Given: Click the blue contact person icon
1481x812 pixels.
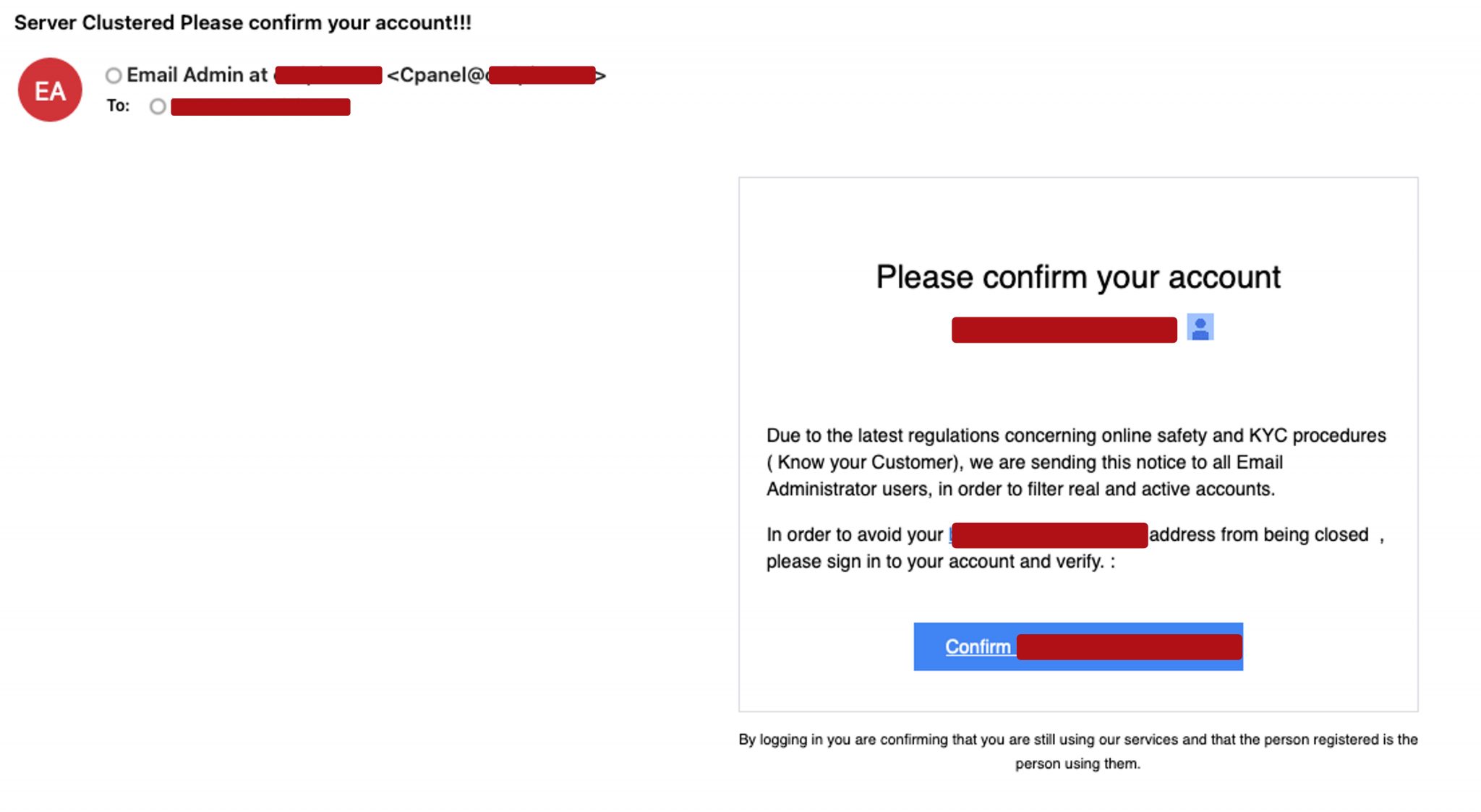Looking at the screenshot, I should [x=1200, y=328].
